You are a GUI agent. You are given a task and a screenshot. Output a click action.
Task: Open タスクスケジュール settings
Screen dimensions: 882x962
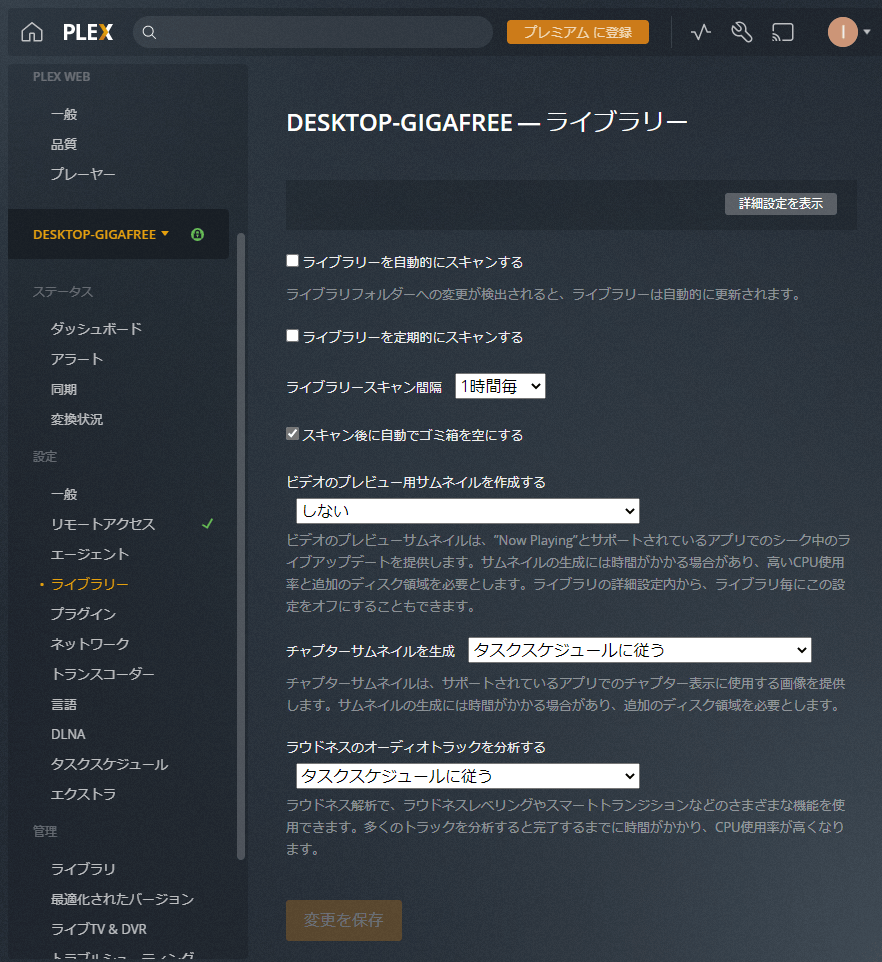pyautogui.click(x=109, y=764)
